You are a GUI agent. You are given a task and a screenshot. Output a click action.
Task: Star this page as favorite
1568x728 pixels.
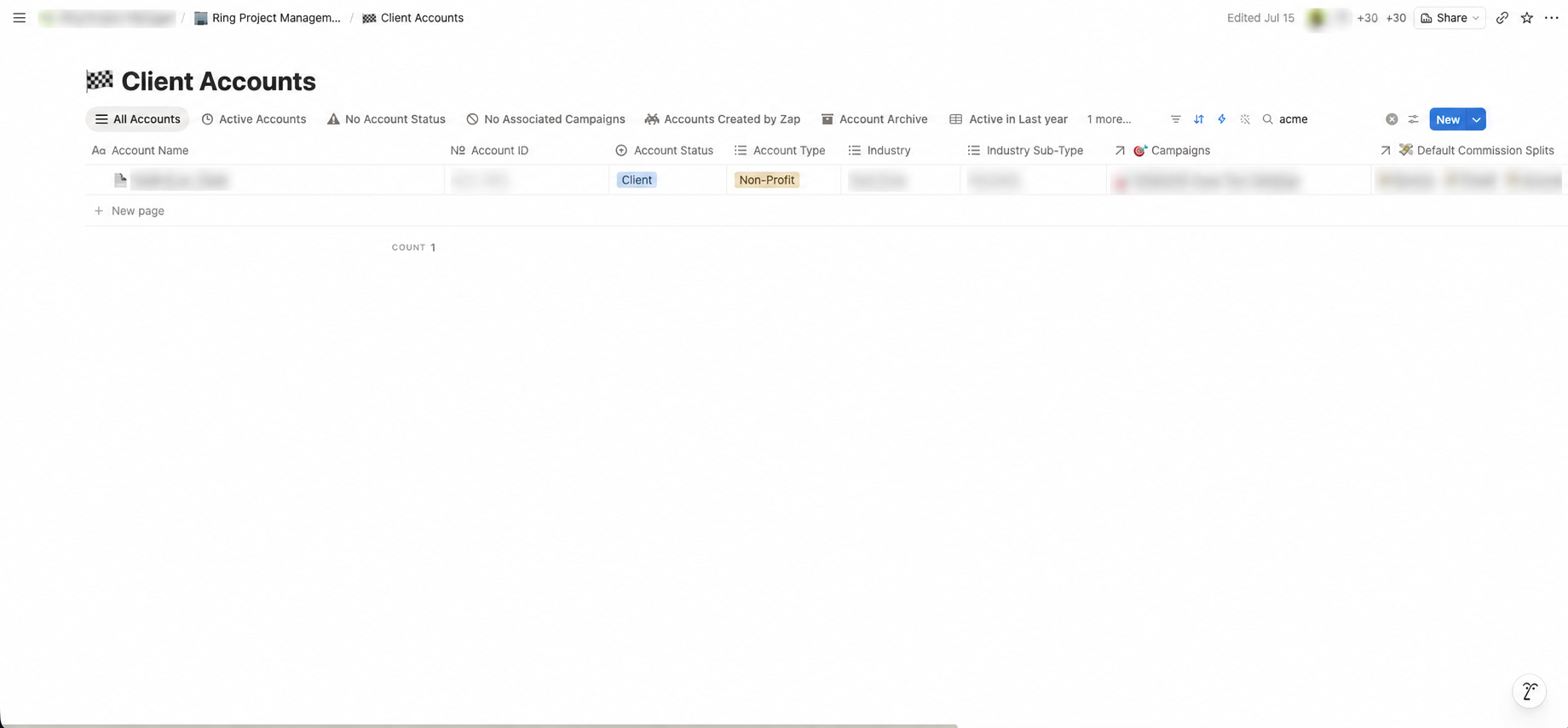pyautogui.click(x=1526, y=18)
